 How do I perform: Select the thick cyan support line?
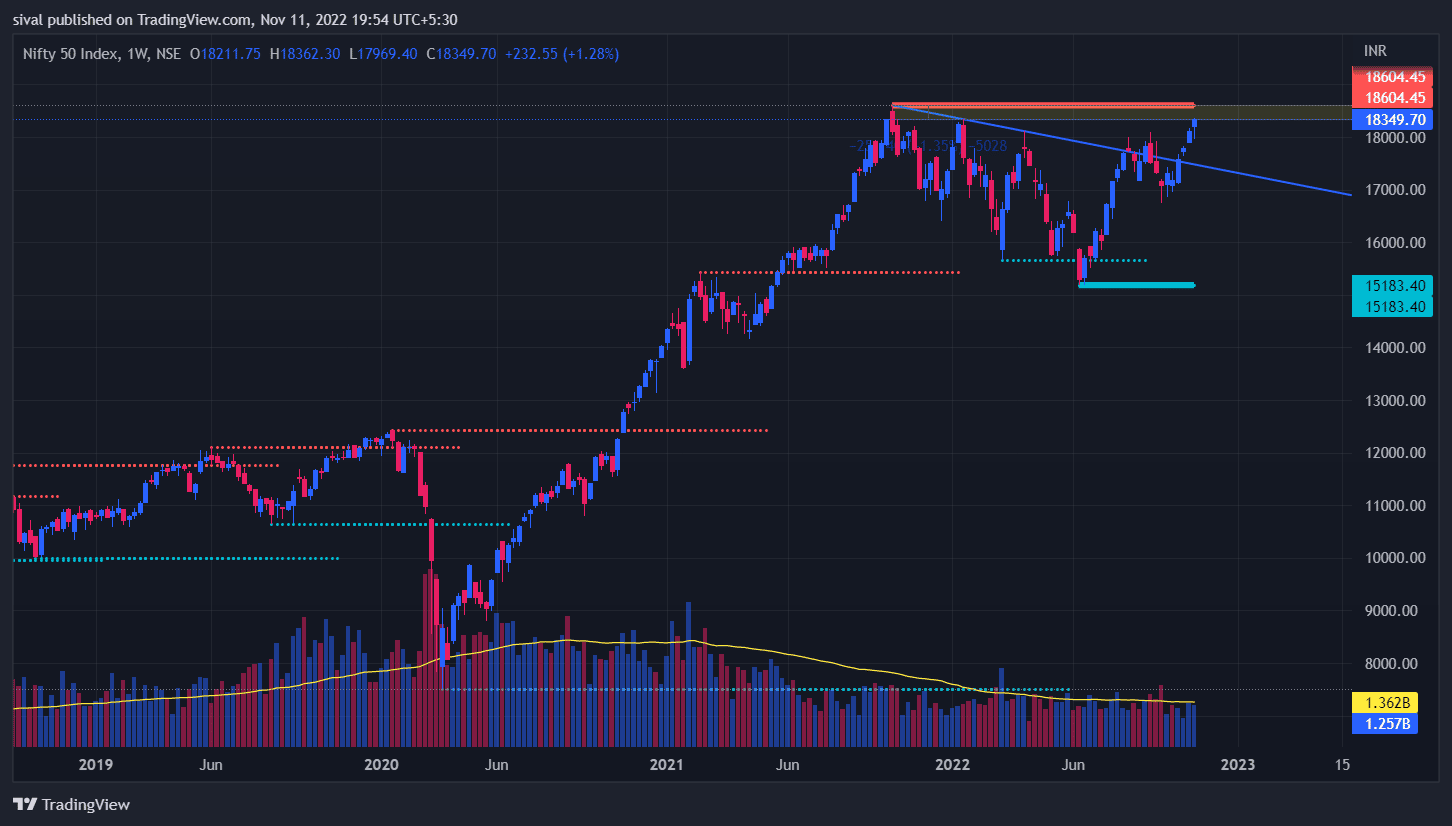coord(1137,285)
